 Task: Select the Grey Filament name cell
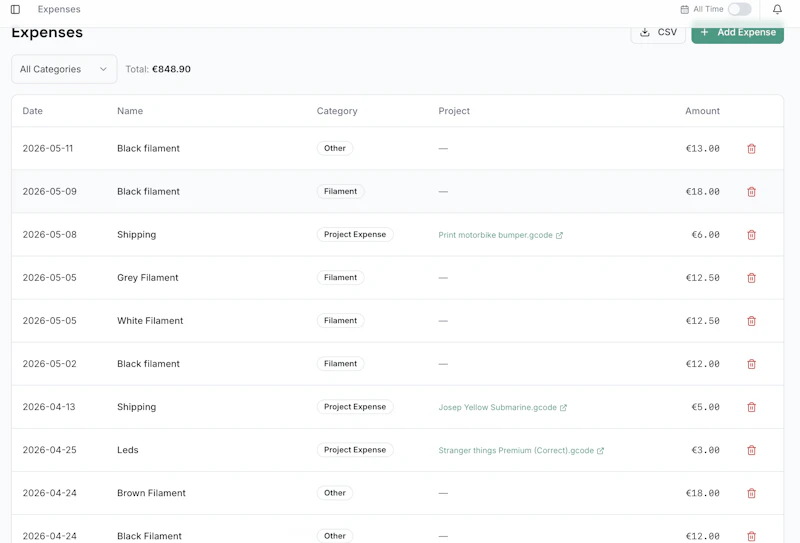(147, 278)
